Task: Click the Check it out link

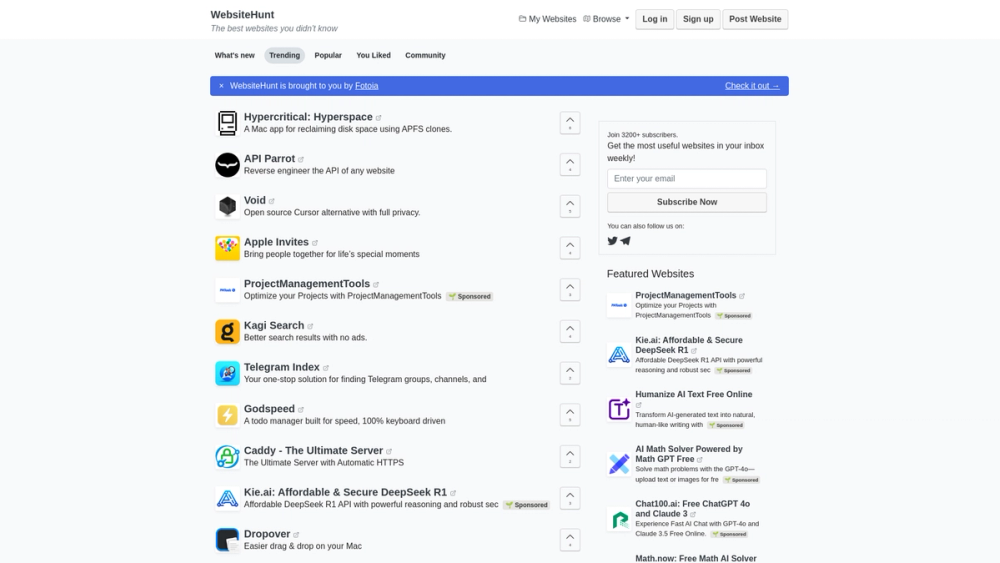Action: [752, 86]
